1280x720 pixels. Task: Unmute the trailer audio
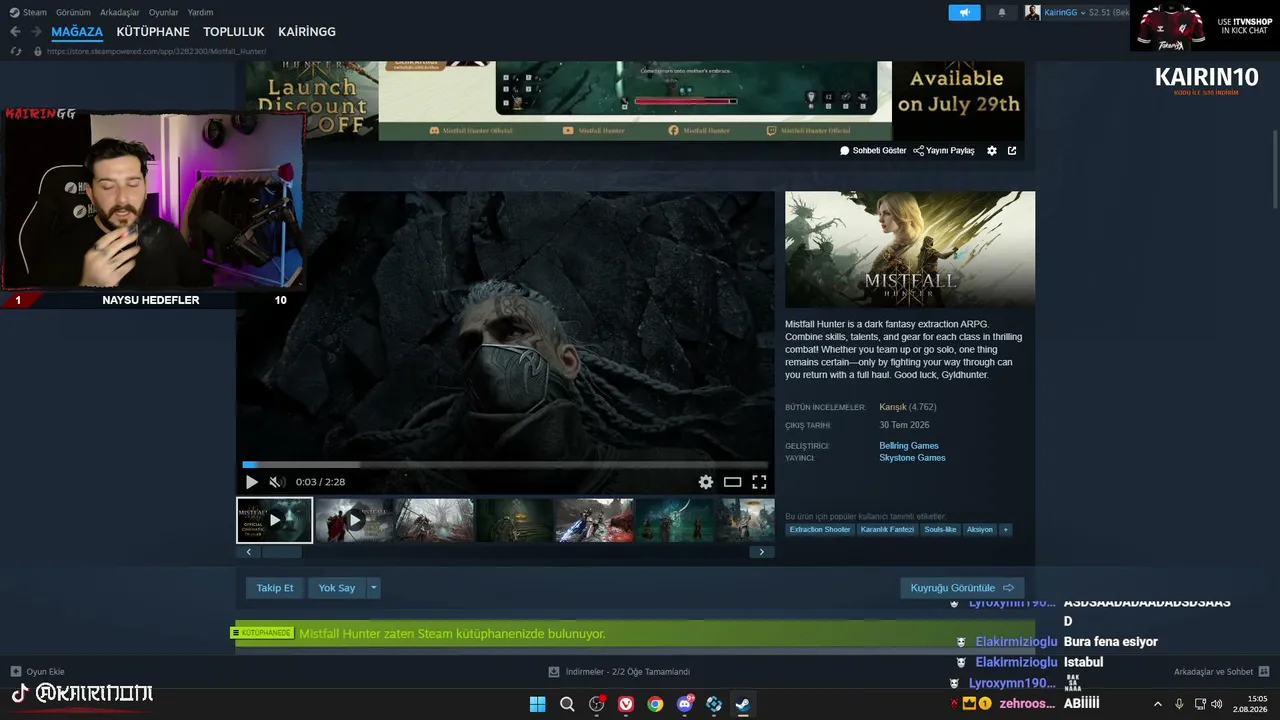tap(277, 482)
